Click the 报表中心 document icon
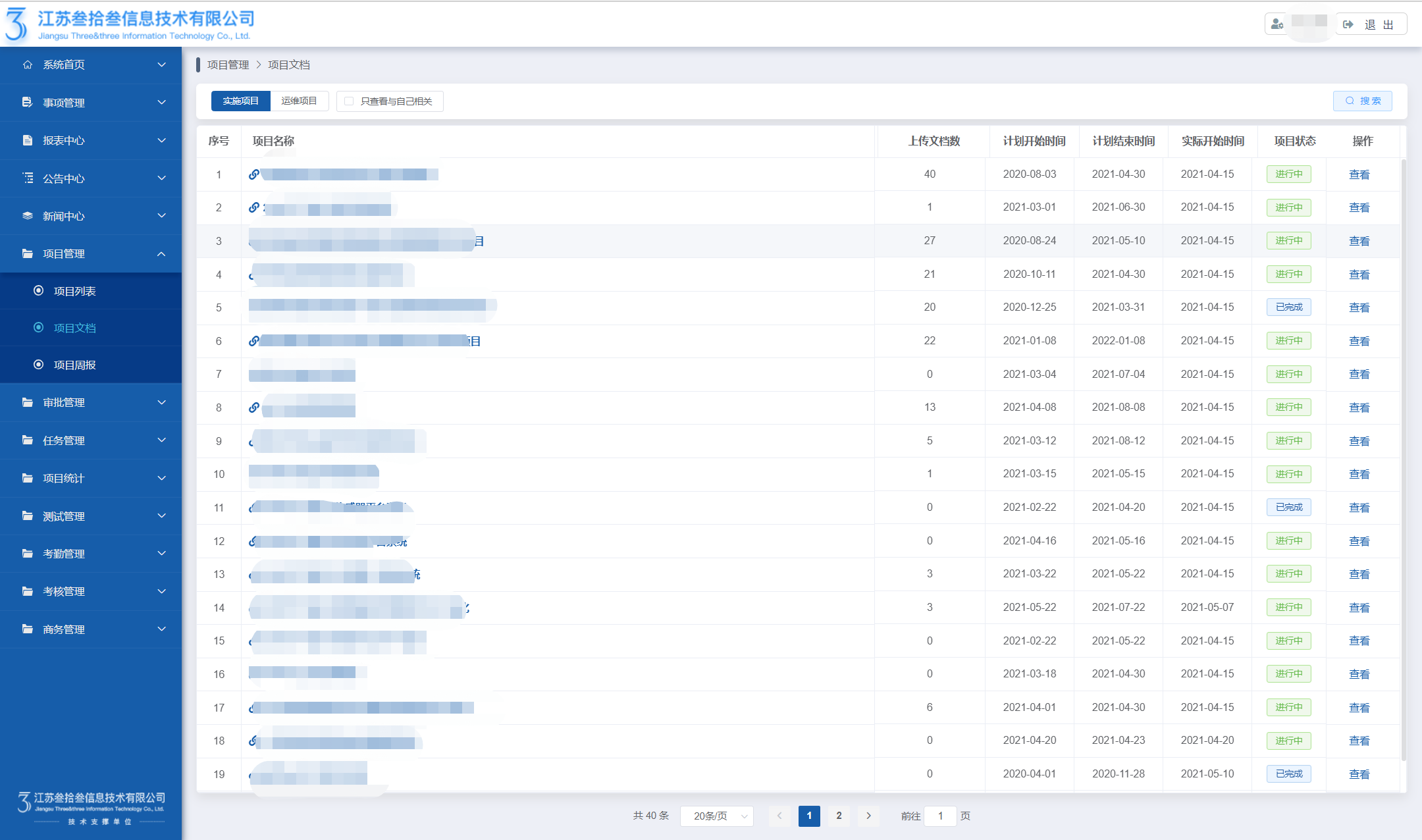1422x840 pixels. 28,140
